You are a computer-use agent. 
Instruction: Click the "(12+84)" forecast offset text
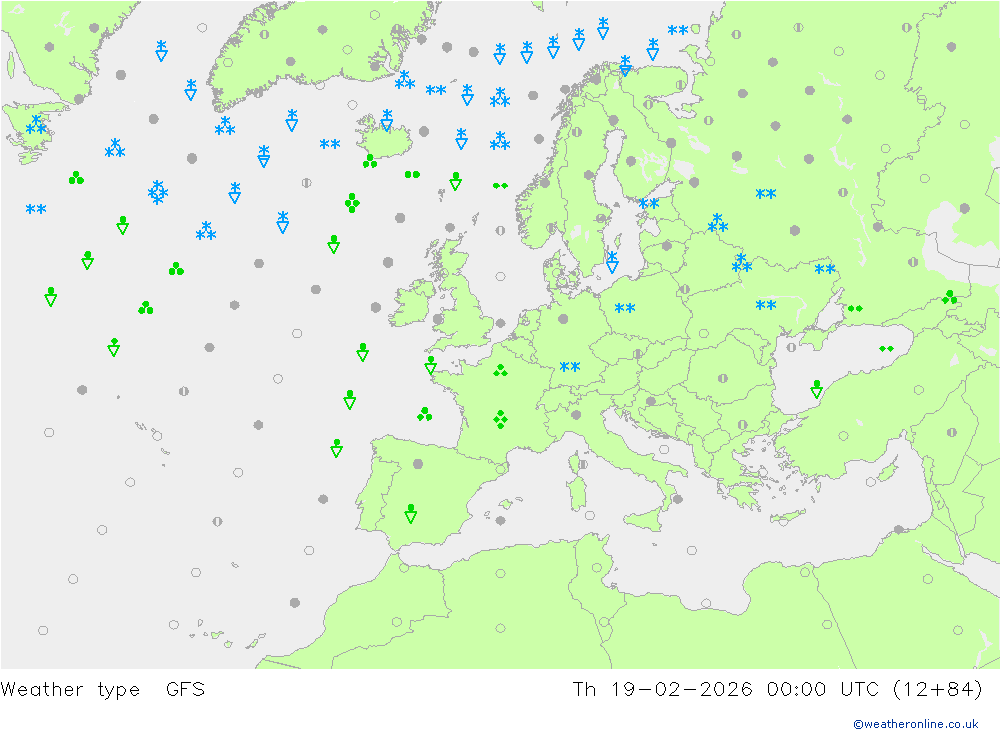pyautogui.click(x=938, y=689)
